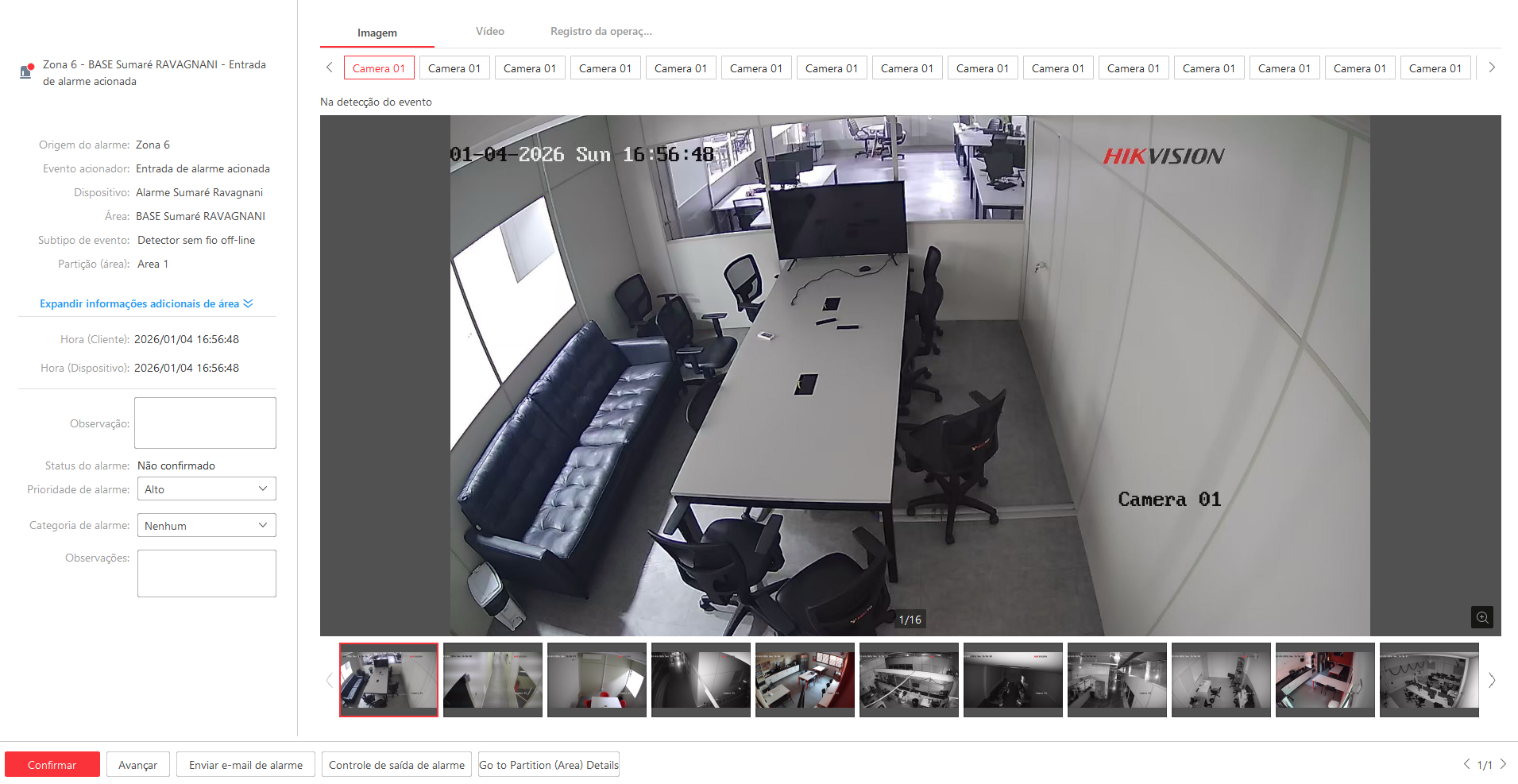Select the second camera thumbnail
This screenshot has width=1518, height=784.
point(492,679)
